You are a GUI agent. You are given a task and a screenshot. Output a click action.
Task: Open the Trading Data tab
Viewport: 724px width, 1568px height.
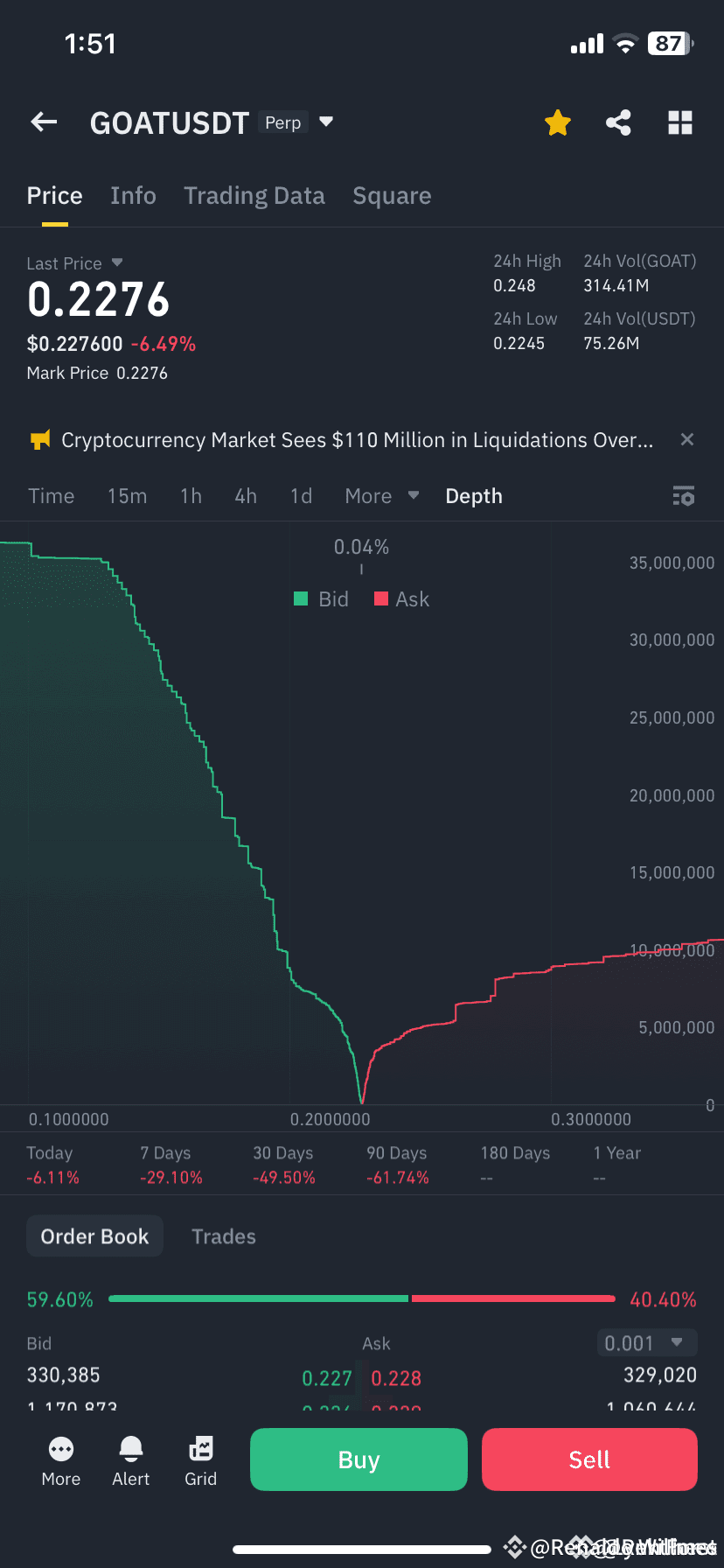[x=254, y=196]
